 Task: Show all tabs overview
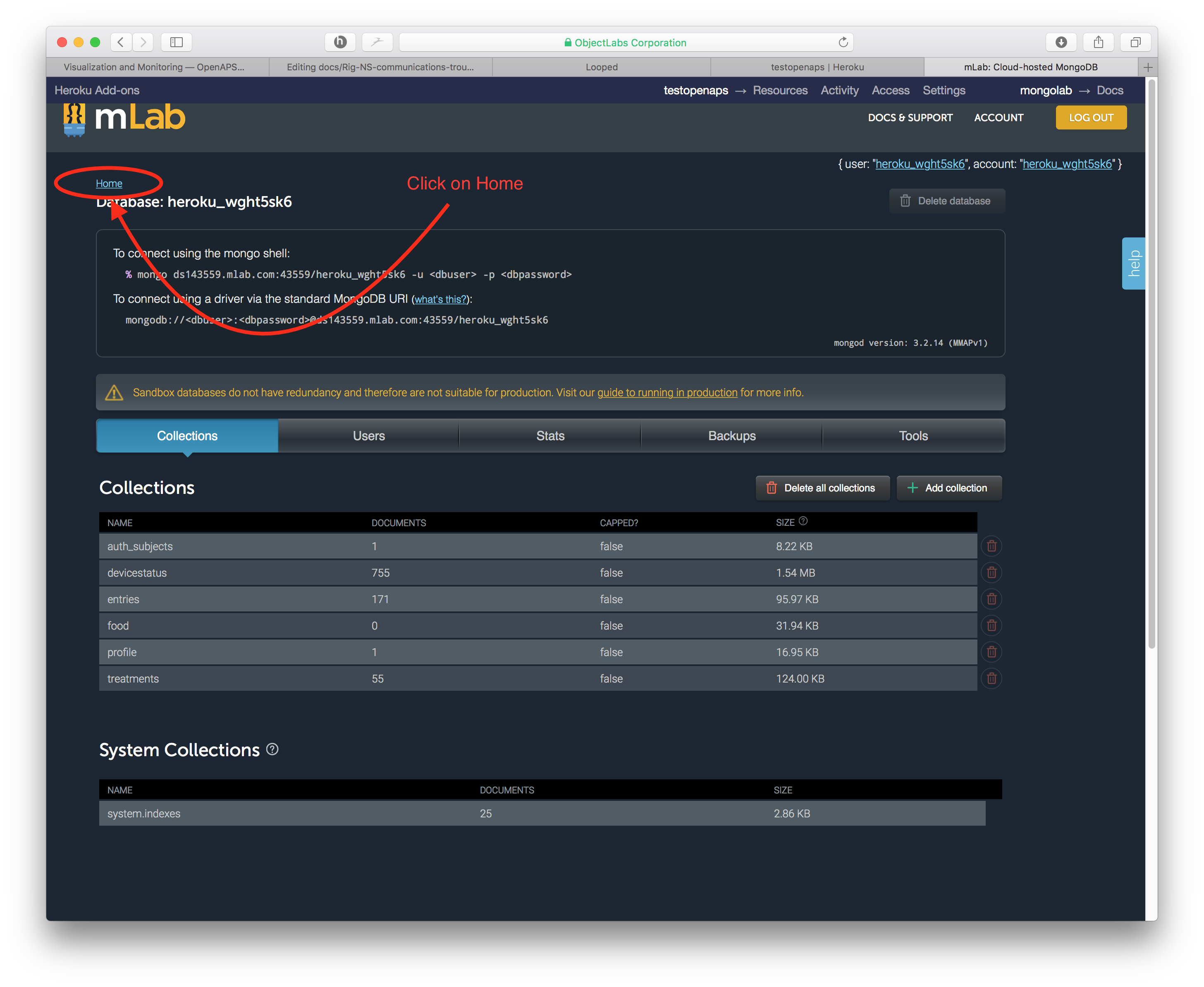1135,42
